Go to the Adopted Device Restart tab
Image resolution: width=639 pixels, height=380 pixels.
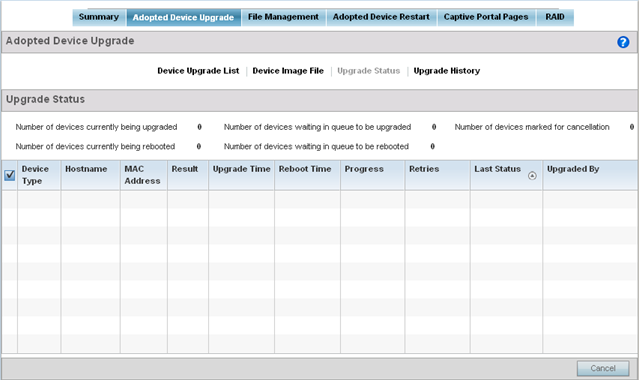click(x=381, y=17)
